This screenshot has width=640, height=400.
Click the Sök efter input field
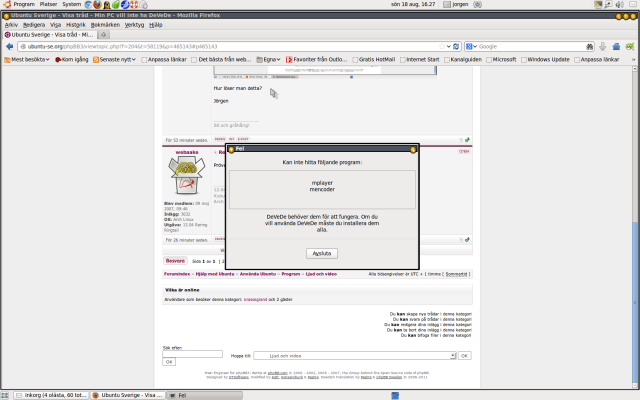192,354
